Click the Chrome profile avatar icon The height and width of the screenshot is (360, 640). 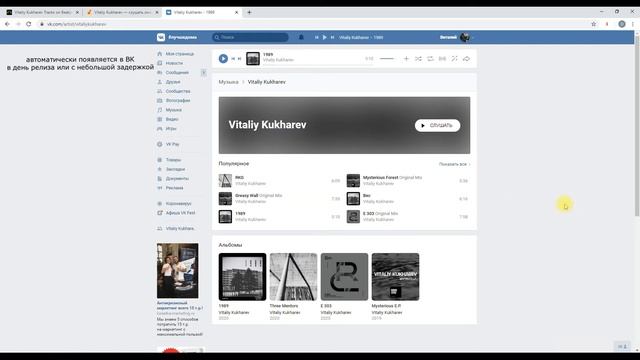pyautogui.click(x=622, y=24)
